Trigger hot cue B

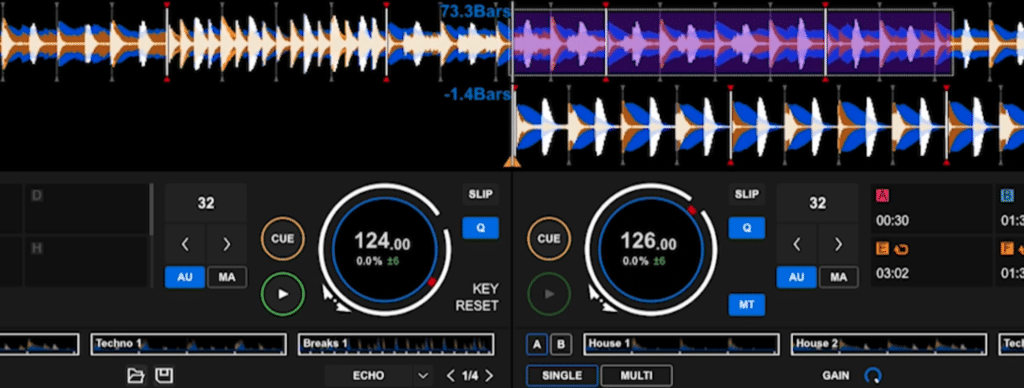1010,208
